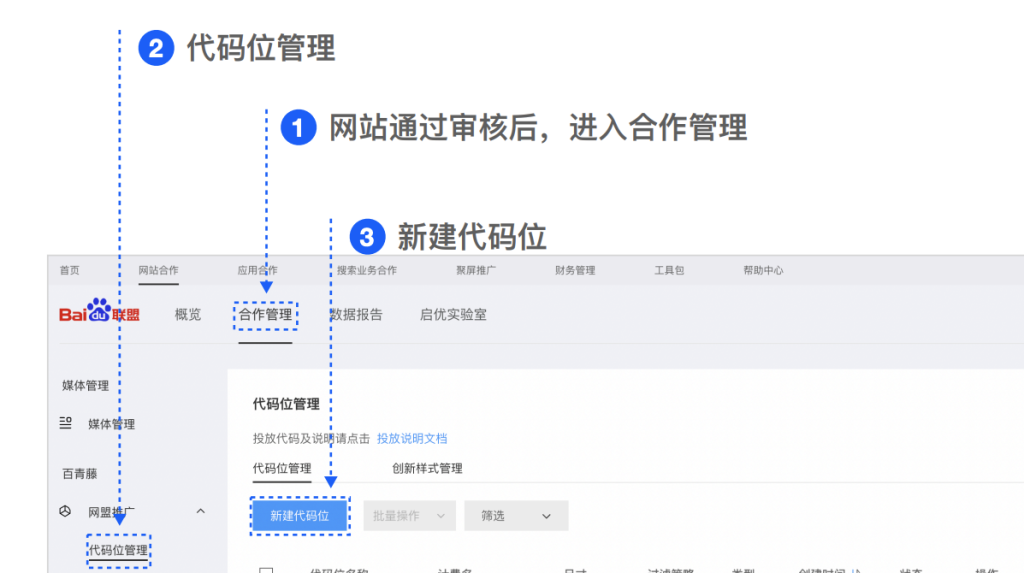Open 启优实验室 in main navigation
The width and height of the screenshot is (1024, 573).
[x=453, y=315]
